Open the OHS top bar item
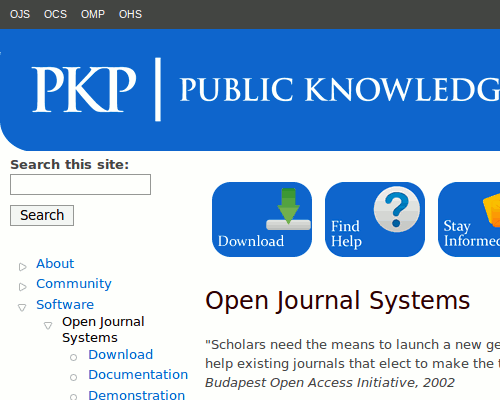The image size is (500, 400). 130,14
